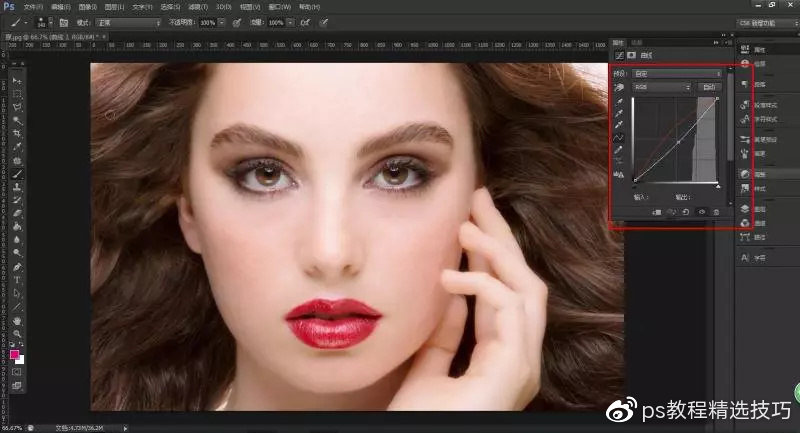This screenshot has height=433, width=800.
Task: Open the Curves preset dropdown
Action: click(x=677, y=74)
